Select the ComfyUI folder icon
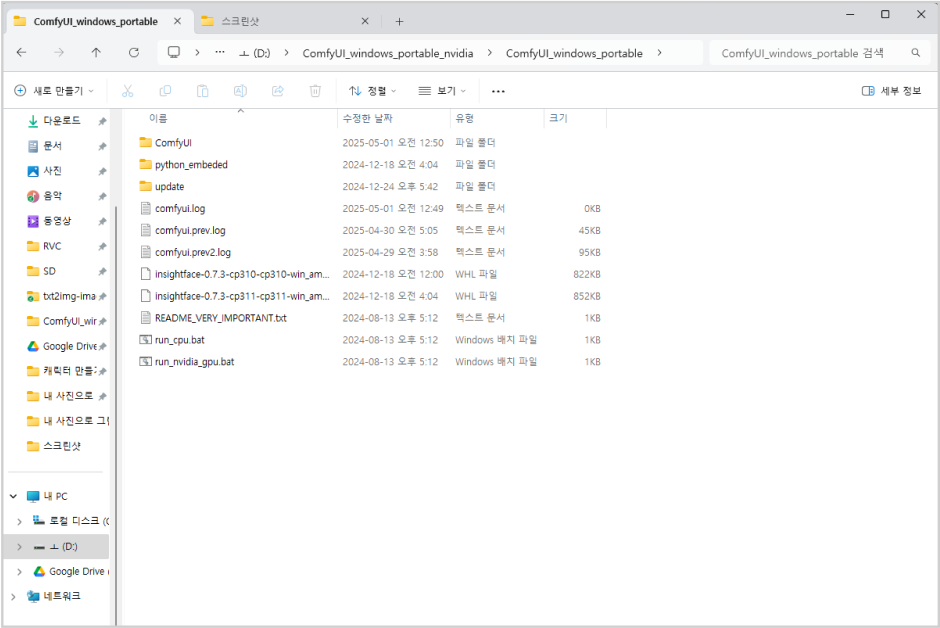The width and height of the screenshot is (940, 628). 145,142
